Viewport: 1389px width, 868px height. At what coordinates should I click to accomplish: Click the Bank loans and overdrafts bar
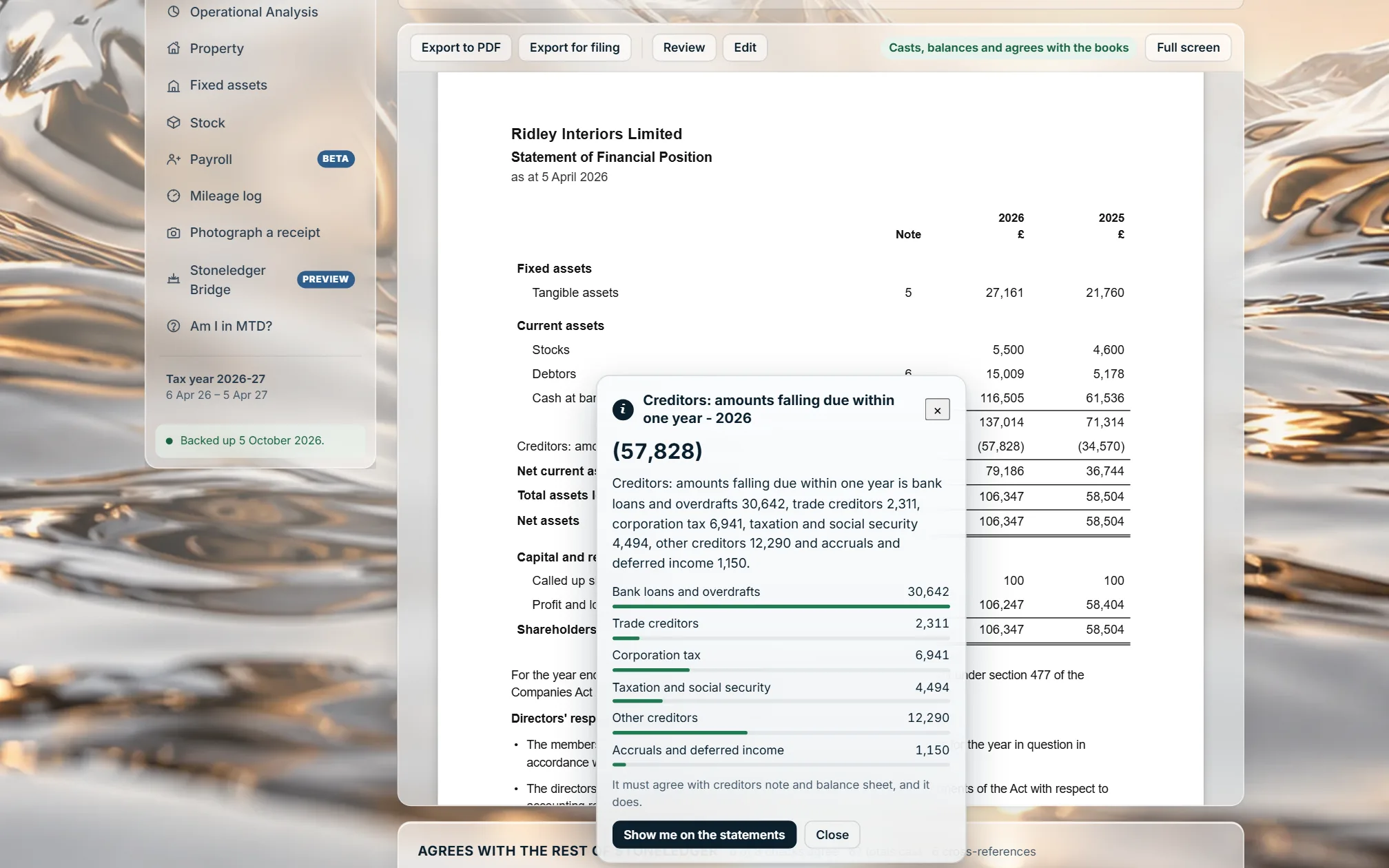pos(781,606)
